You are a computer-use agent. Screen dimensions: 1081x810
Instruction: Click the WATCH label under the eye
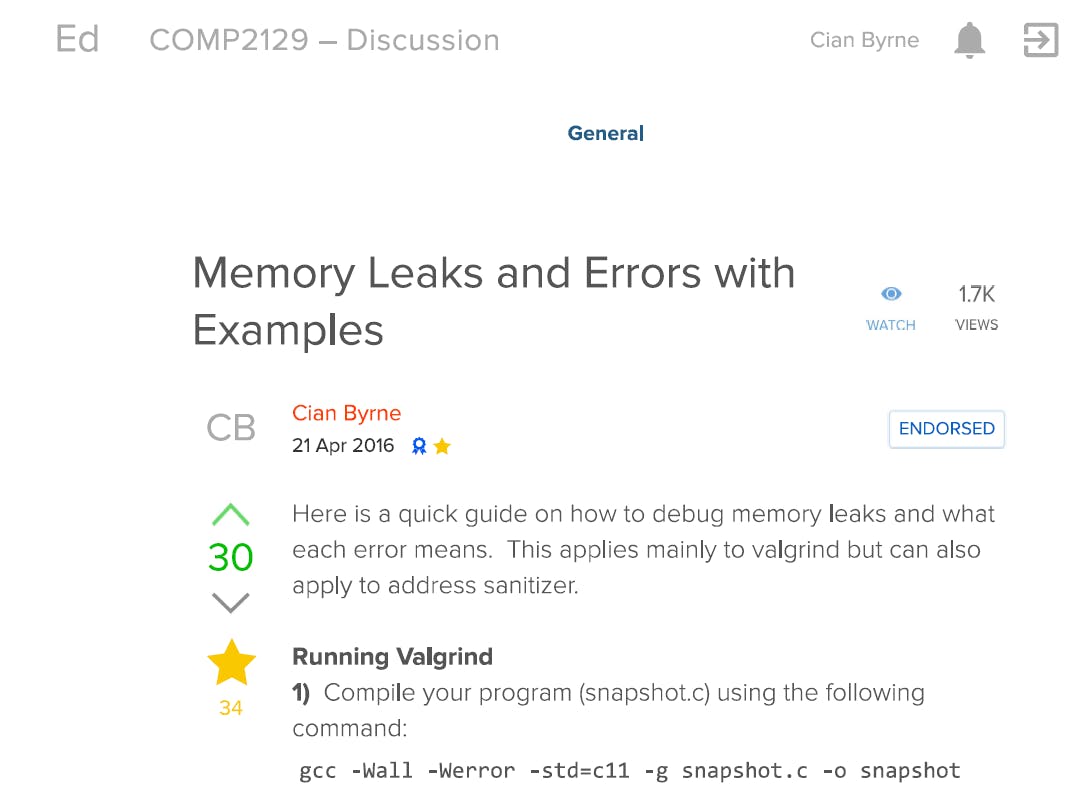(890, 324)
